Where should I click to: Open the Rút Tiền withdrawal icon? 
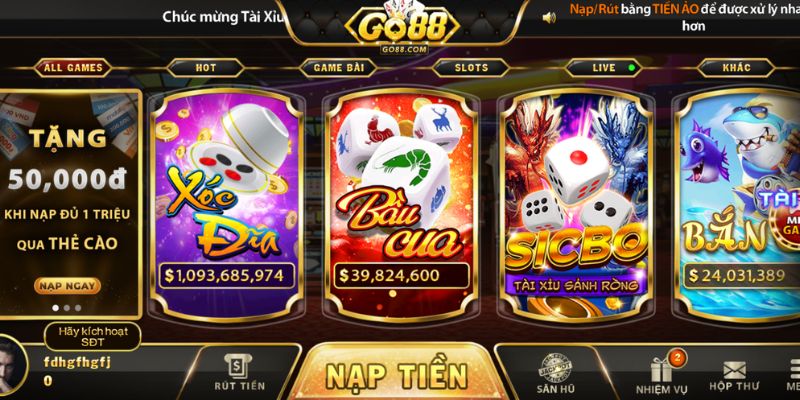coord(238,367)
